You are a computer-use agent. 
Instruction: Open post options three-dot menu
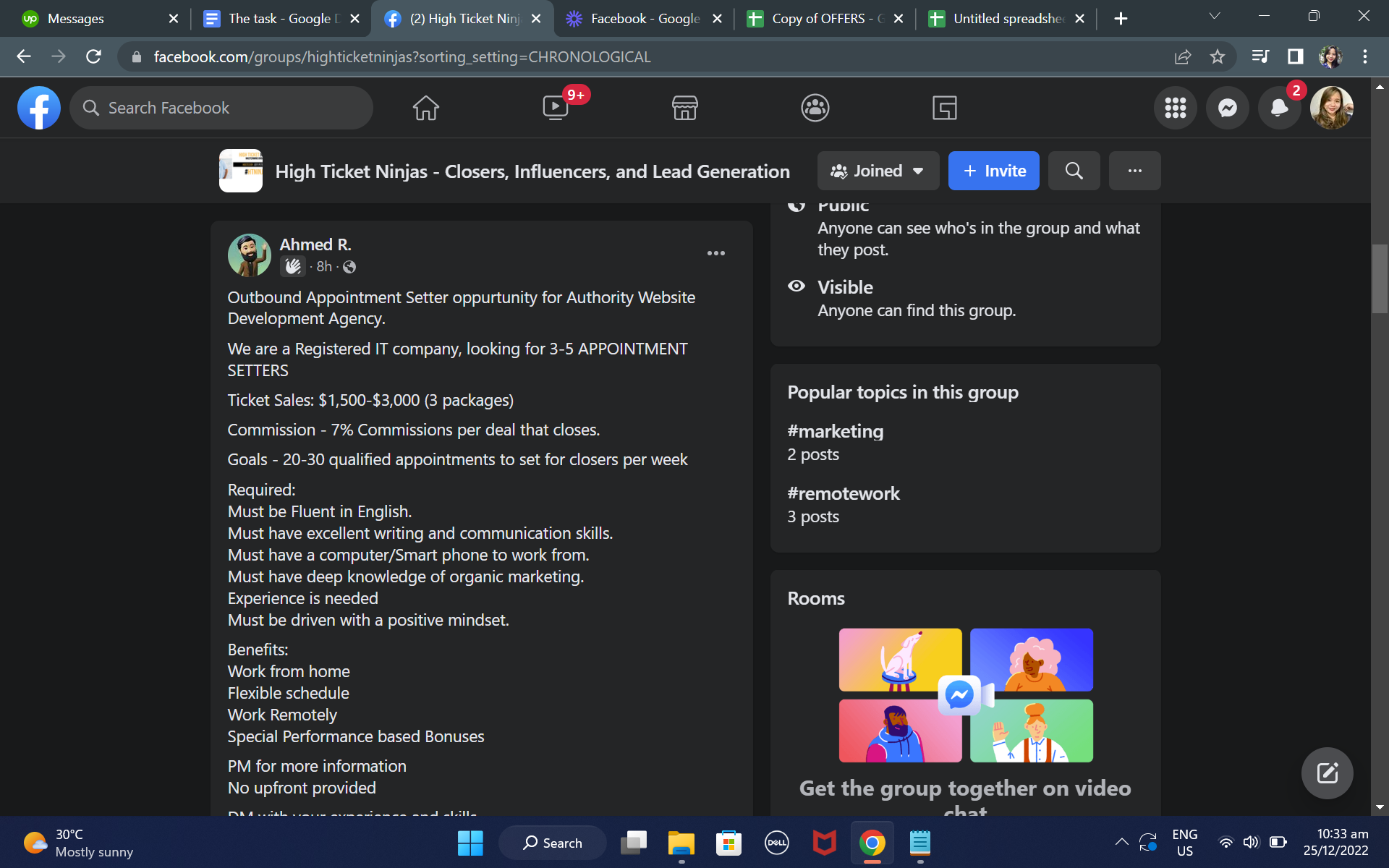715,253
